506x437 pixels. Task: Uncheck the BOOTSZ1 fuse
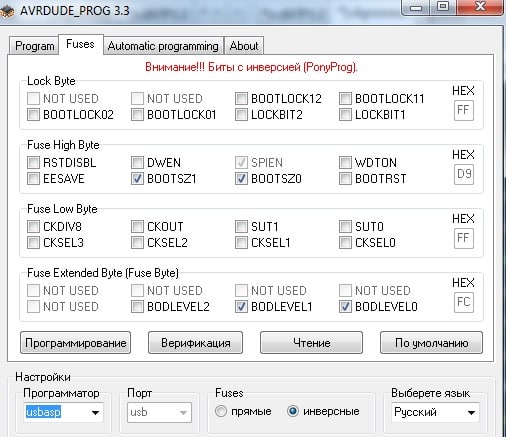[x=137, y=179]
